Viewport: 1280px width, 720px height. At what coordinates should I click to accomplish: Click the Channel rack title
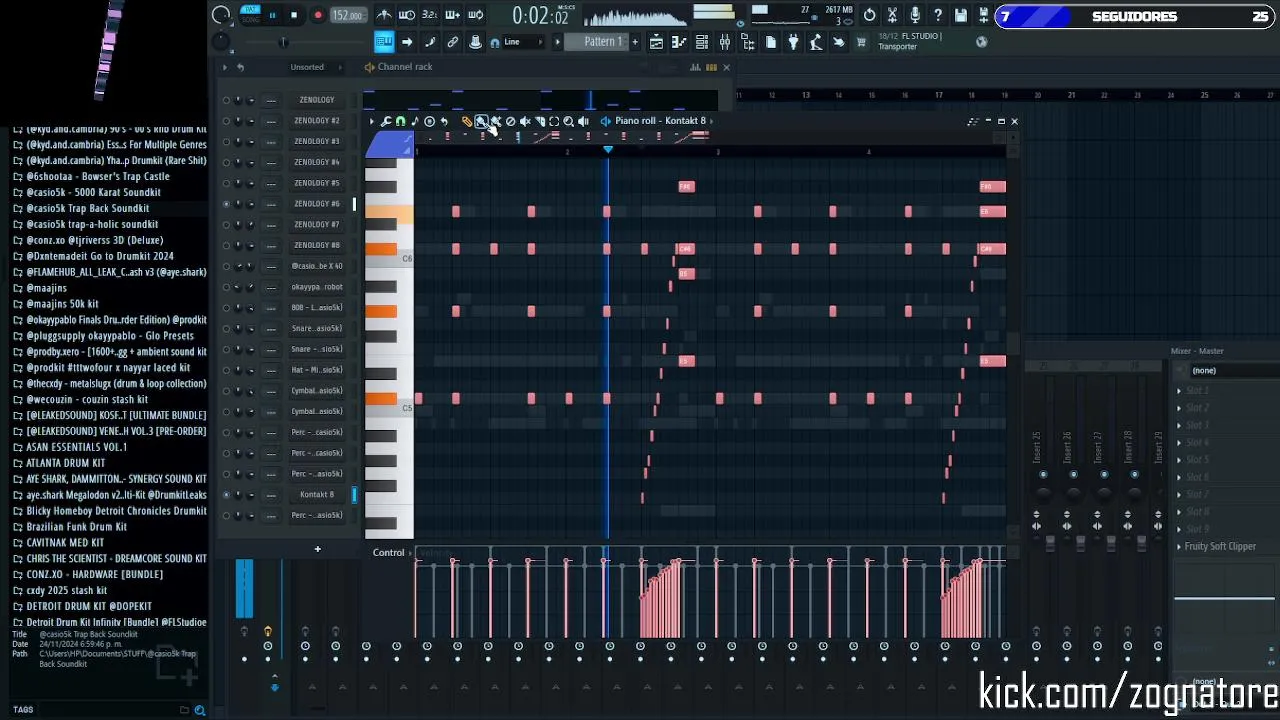405,67
